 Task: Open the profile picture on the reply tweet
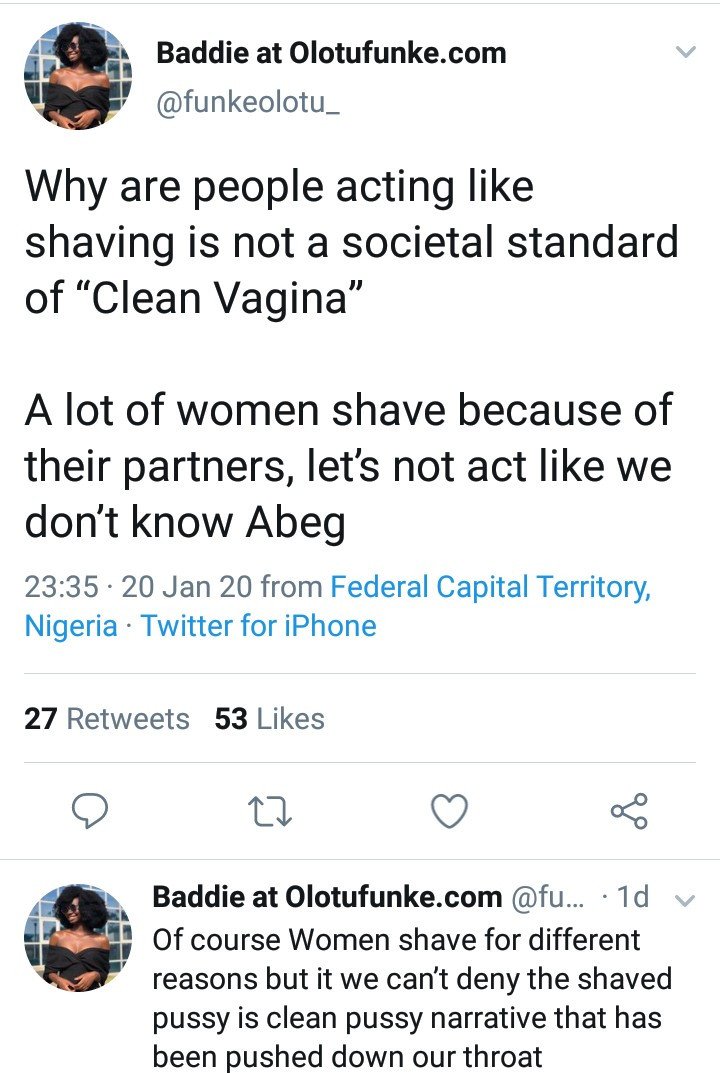(x=77, y=938)
